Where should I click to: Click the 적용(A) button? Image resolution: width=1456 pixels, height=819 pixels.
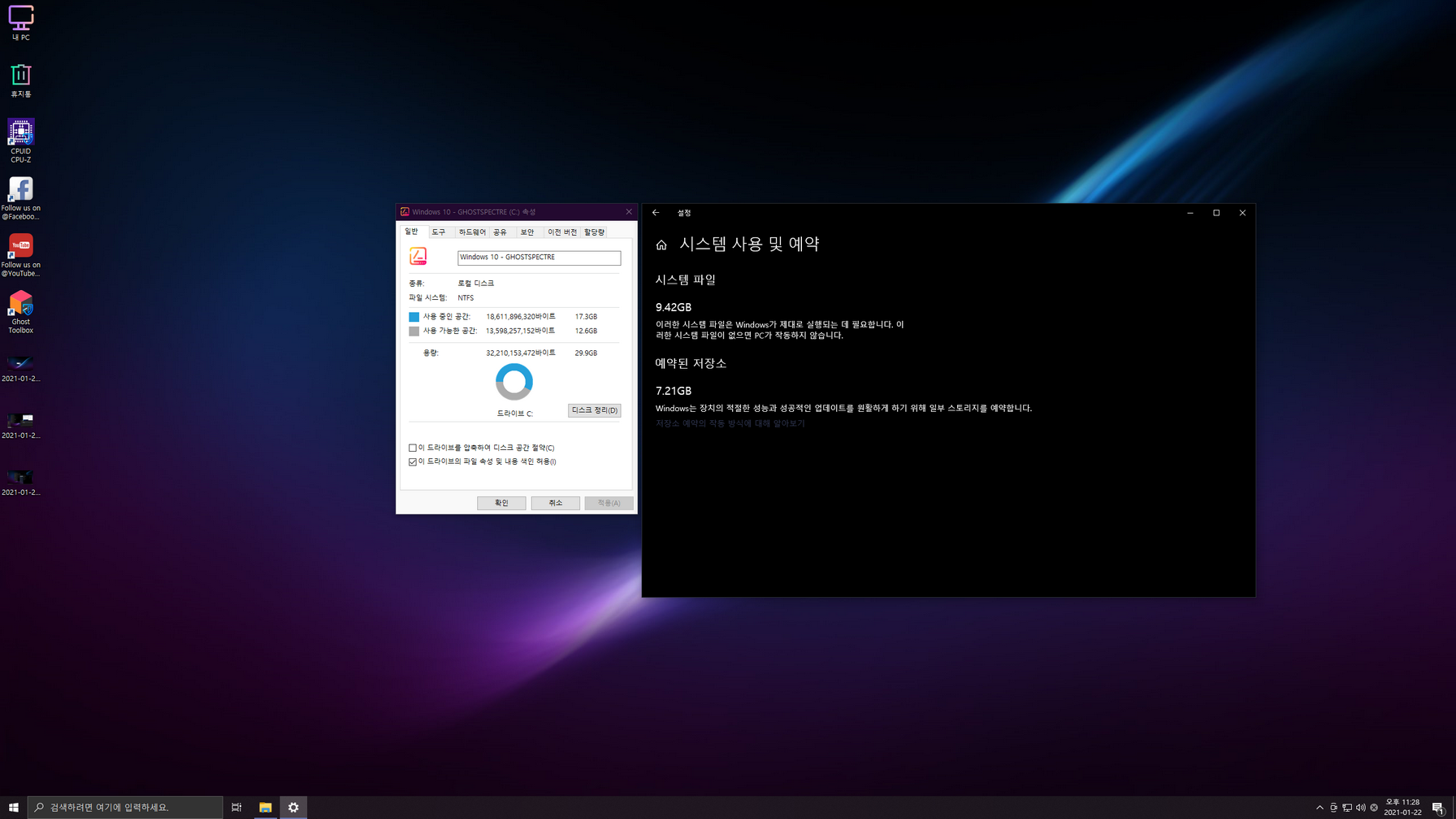click(609, 503)
